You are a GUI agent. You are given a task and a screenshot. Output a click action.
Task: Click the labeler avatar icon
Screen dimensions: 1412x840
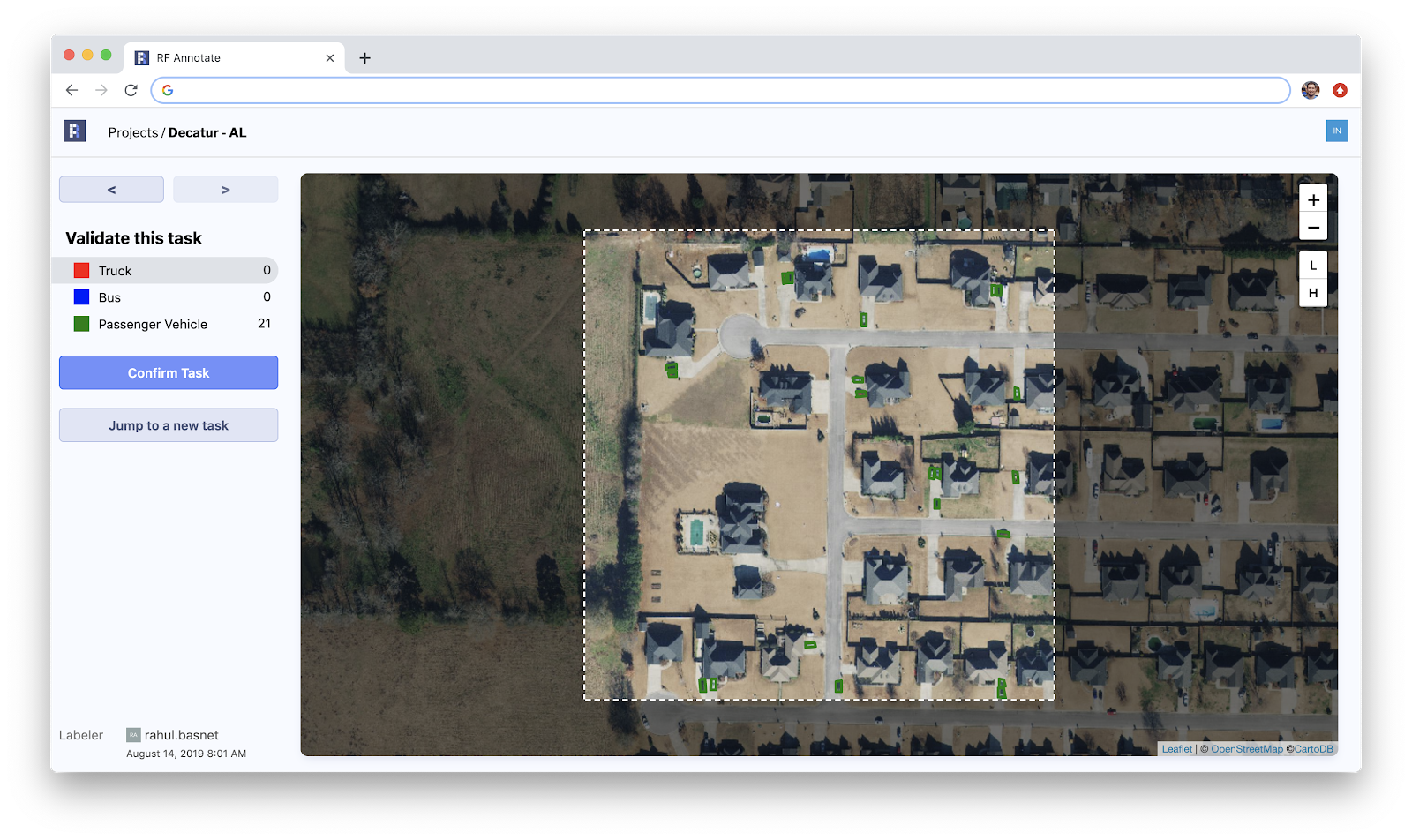pos(133,735)
